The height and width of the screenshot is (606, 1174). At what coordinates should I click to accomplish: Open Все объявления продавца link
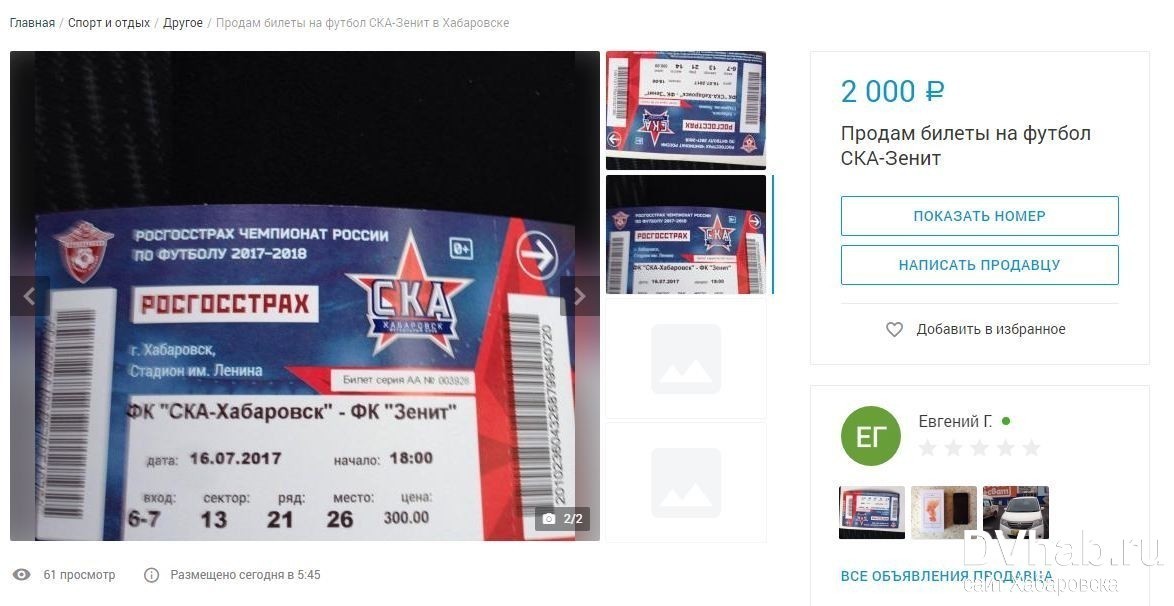coord(946,576)
